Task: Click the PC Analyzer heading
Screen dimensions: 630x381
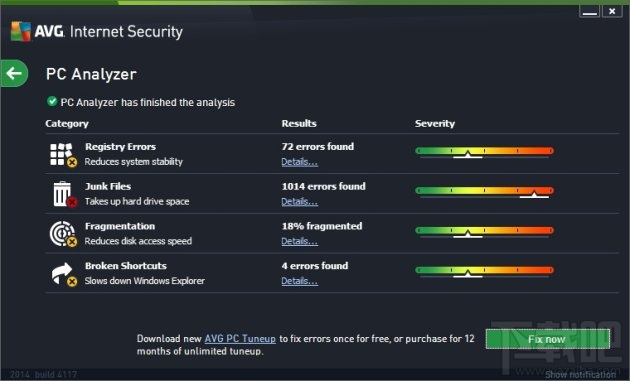Action: [91, 74]
